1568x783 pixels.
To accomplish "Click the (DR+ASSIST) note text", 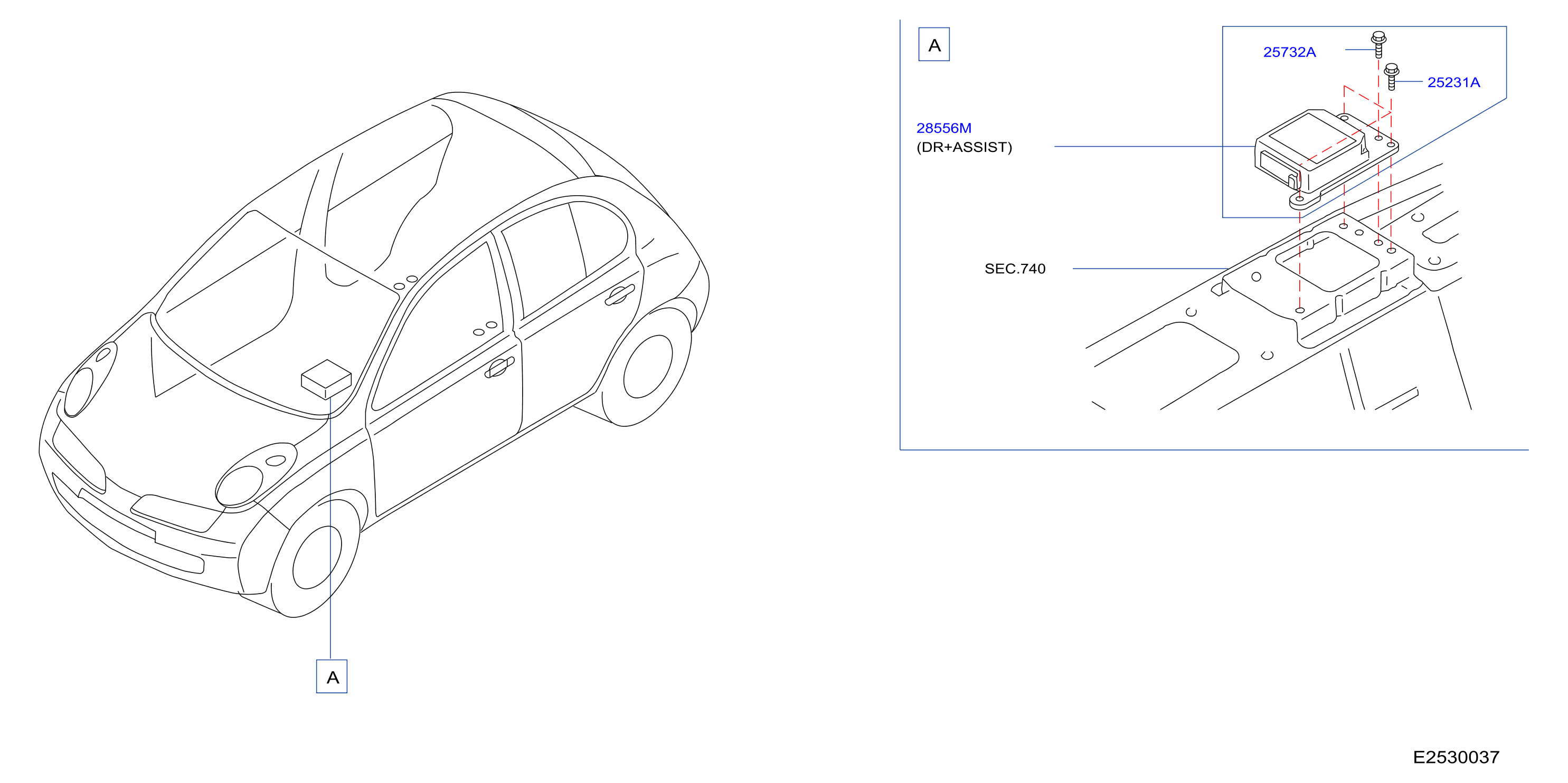I will pos(964,147).
